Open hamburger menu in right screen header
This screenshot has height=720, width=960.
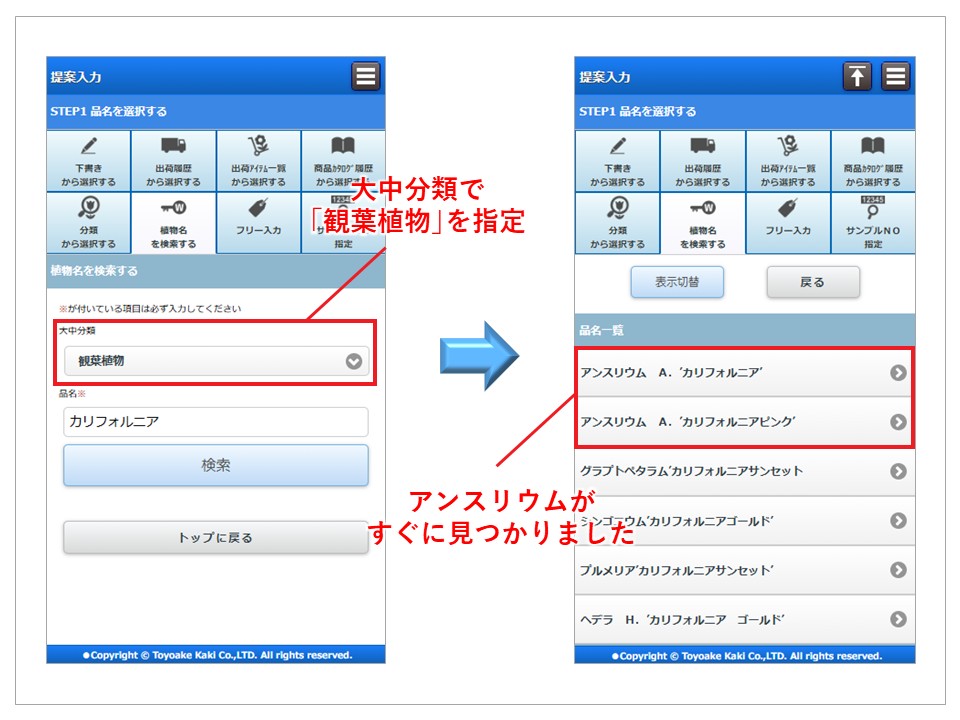(x=895, y=77)
